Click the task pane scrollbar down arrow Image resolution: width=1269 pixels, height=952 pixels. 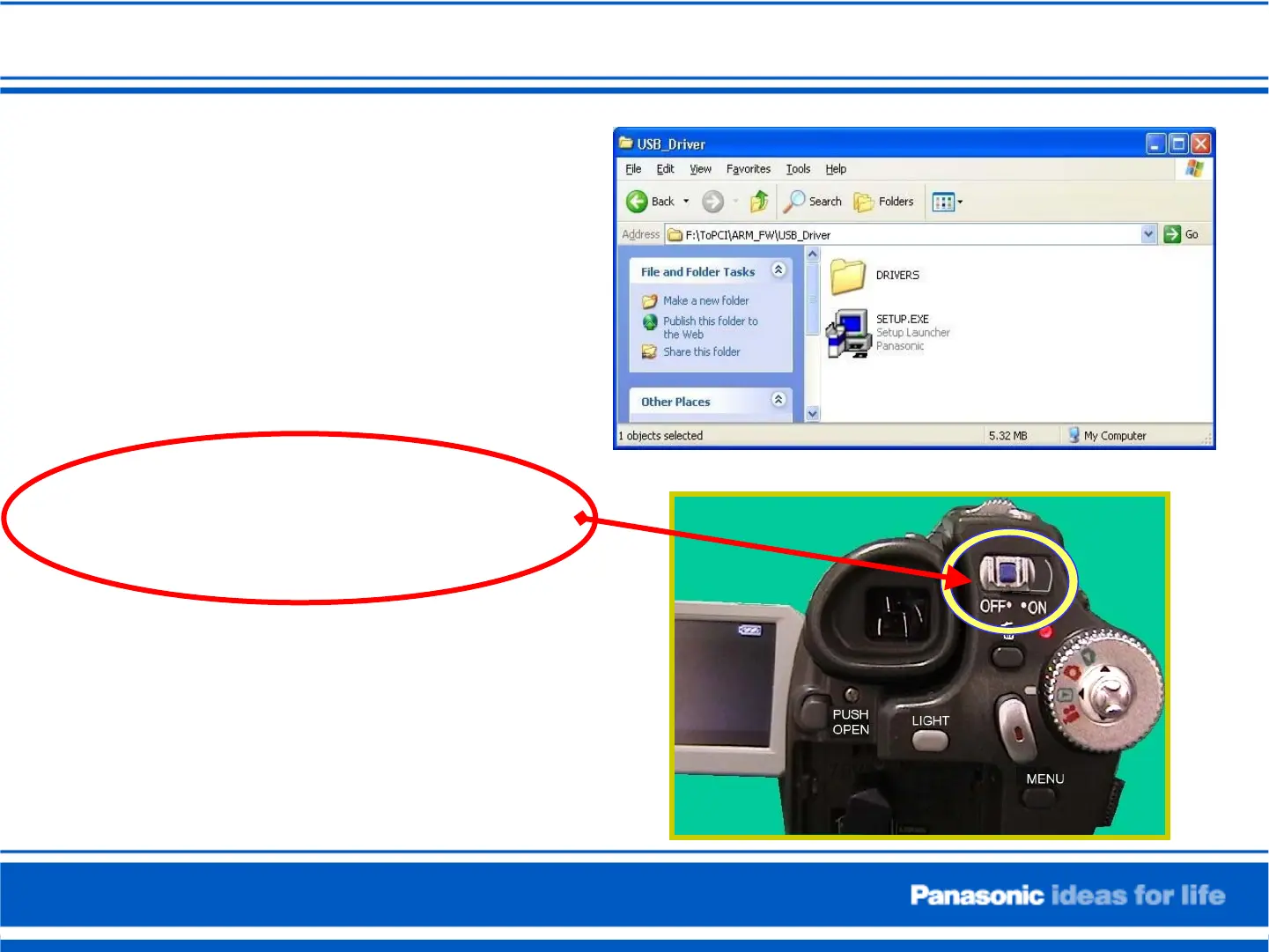click(813, 414)
